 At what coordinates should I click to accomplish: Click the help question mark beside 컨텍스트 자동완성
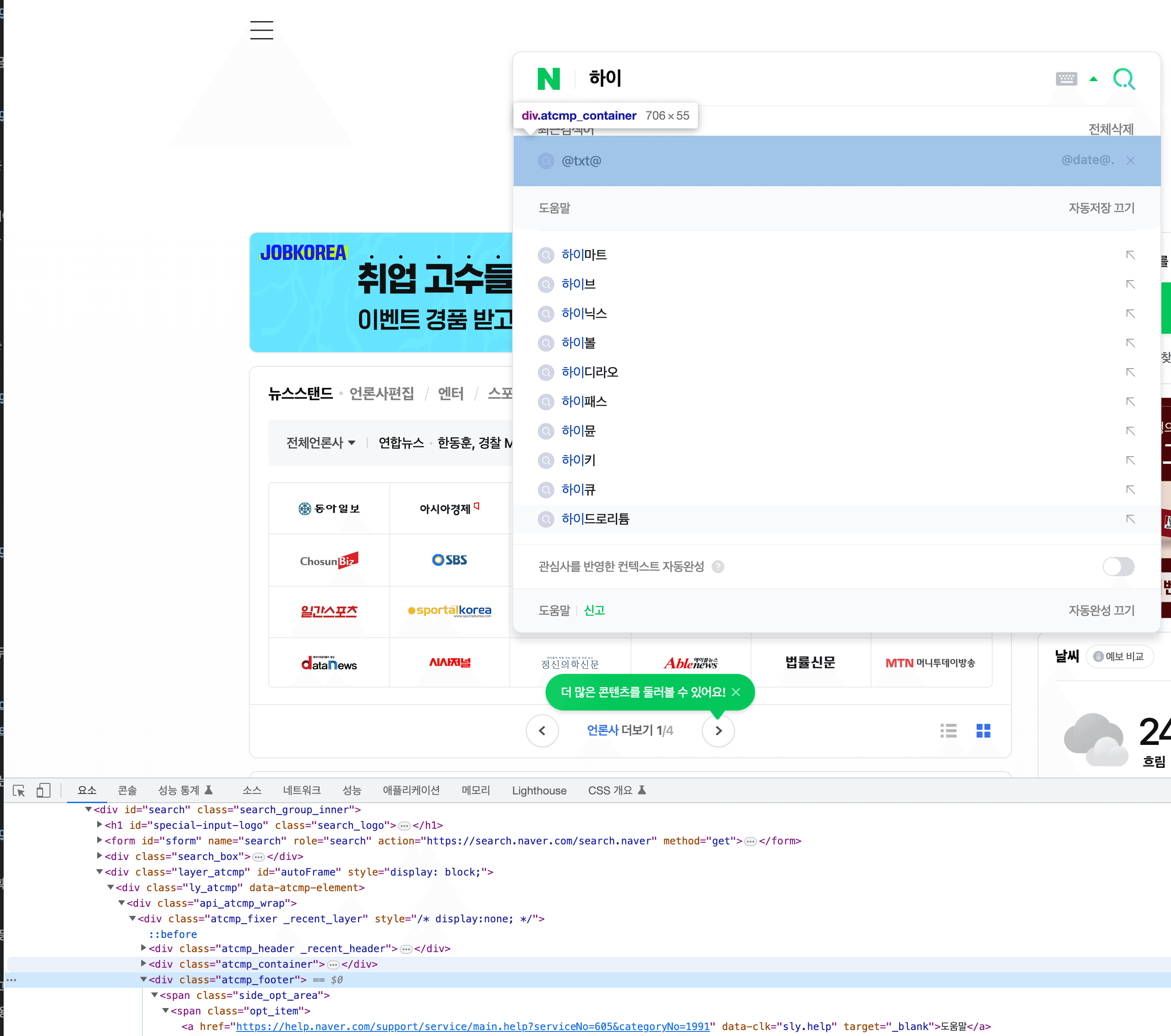click(x=717, y=567)
